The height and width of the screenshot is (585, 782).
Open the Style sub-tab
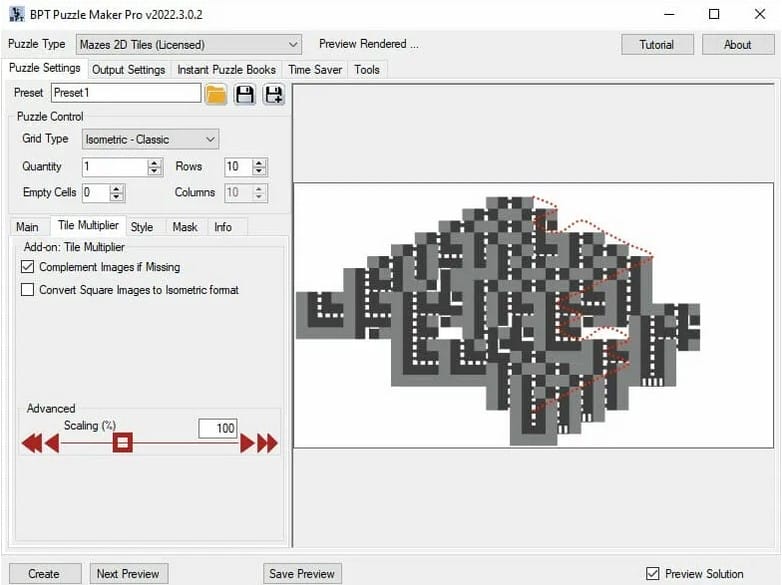coord(142,227)
